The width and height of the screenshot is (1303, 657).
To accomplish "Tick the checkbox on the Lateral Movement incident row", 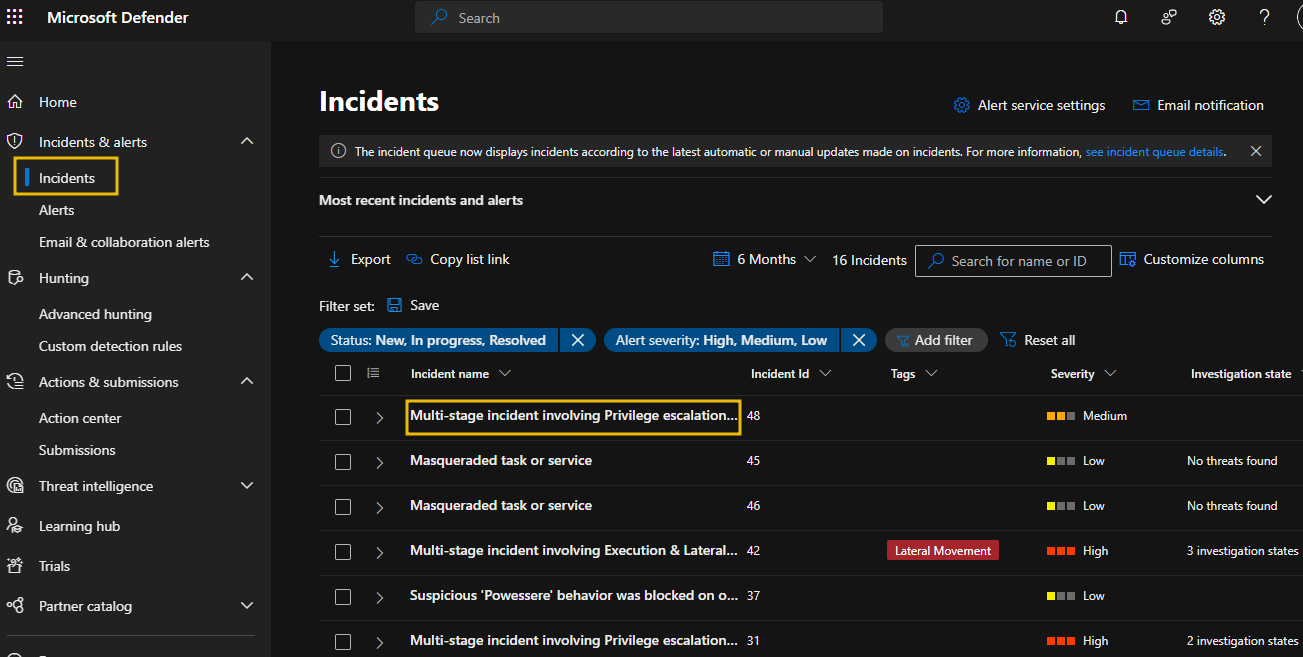I will (343, 551).
